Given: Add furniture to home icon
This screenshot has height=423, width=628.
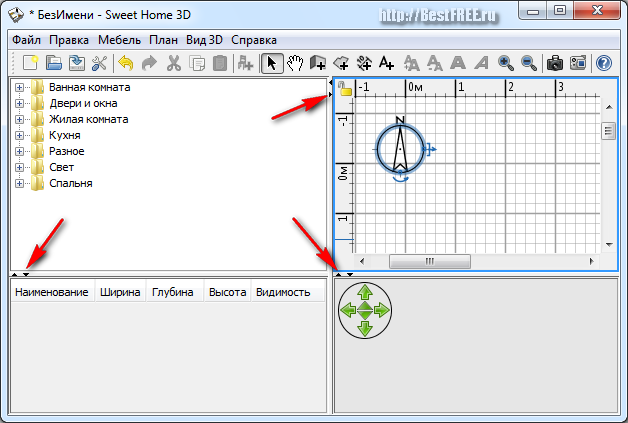Looking at the screenshot, I should 245,63.
